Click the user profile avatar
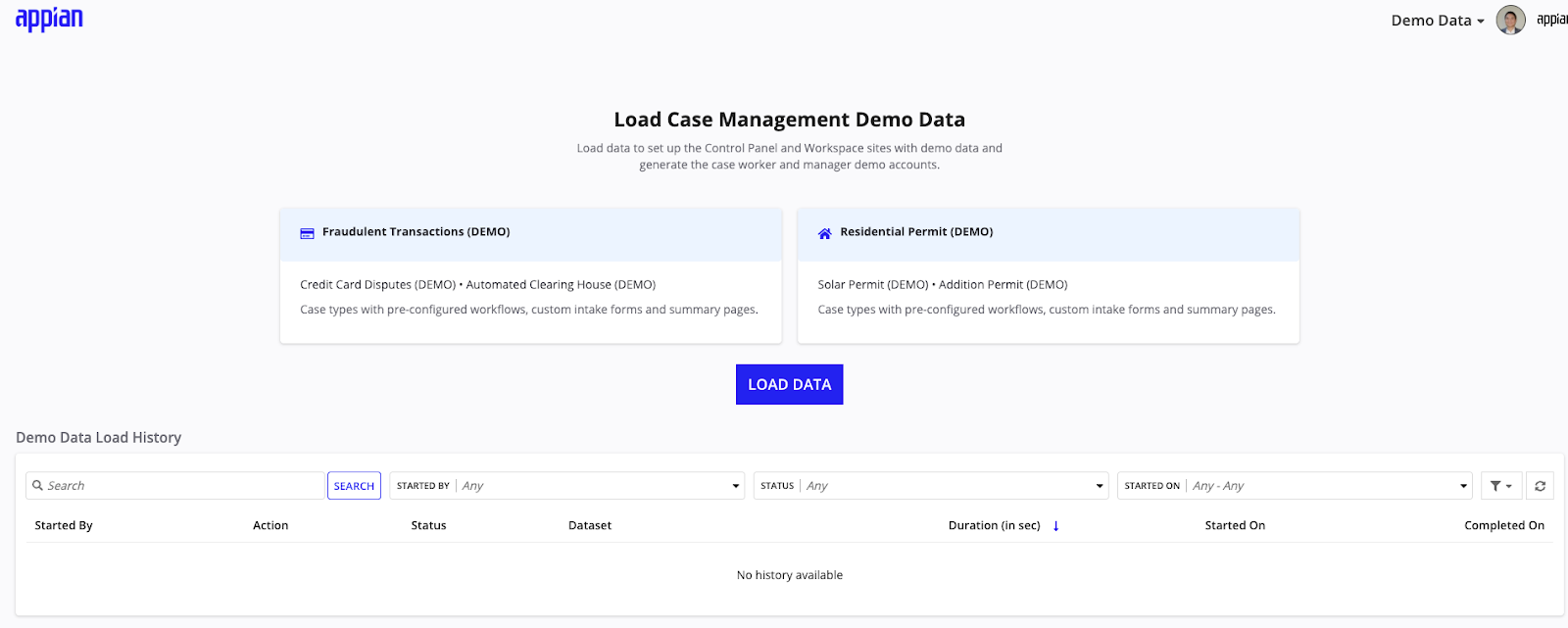Screen dimensions: 1568x628 1510,20
